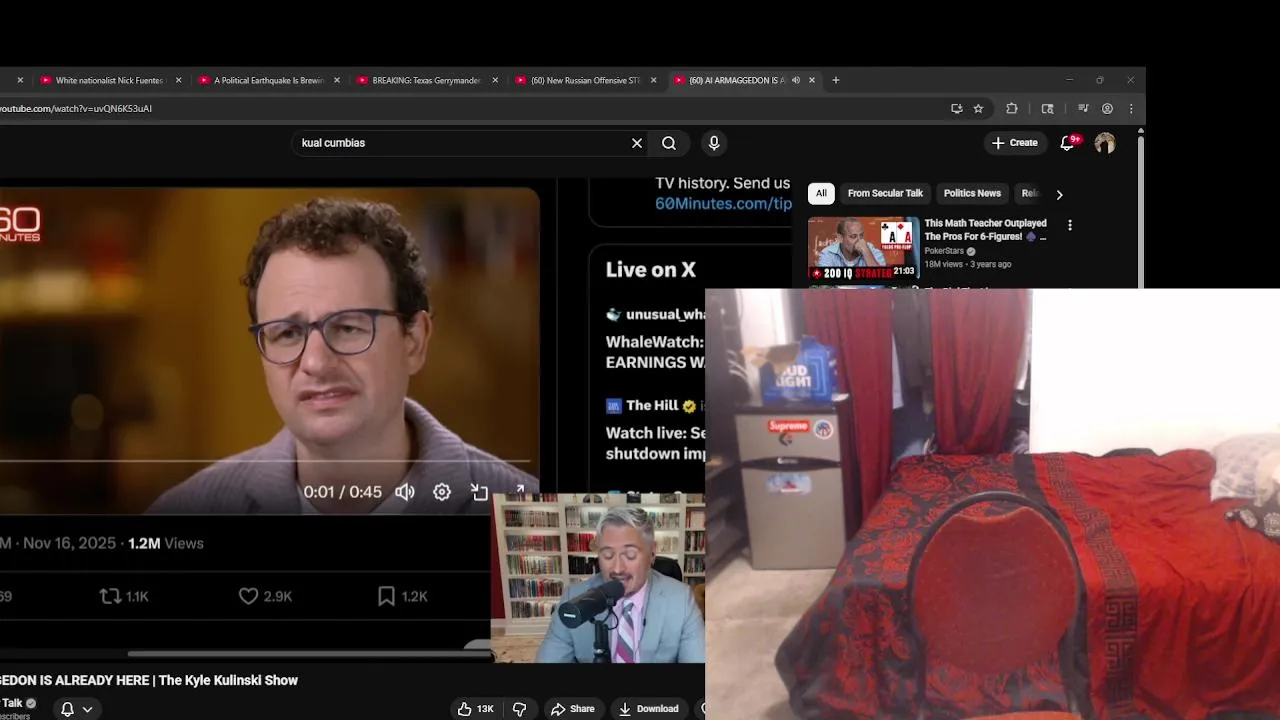The width and height of the screenshot is (1280, 720).
Task: Open the Math Teacher poker video thumbnail
Action: pyautogui.click(x=863, y=249)
